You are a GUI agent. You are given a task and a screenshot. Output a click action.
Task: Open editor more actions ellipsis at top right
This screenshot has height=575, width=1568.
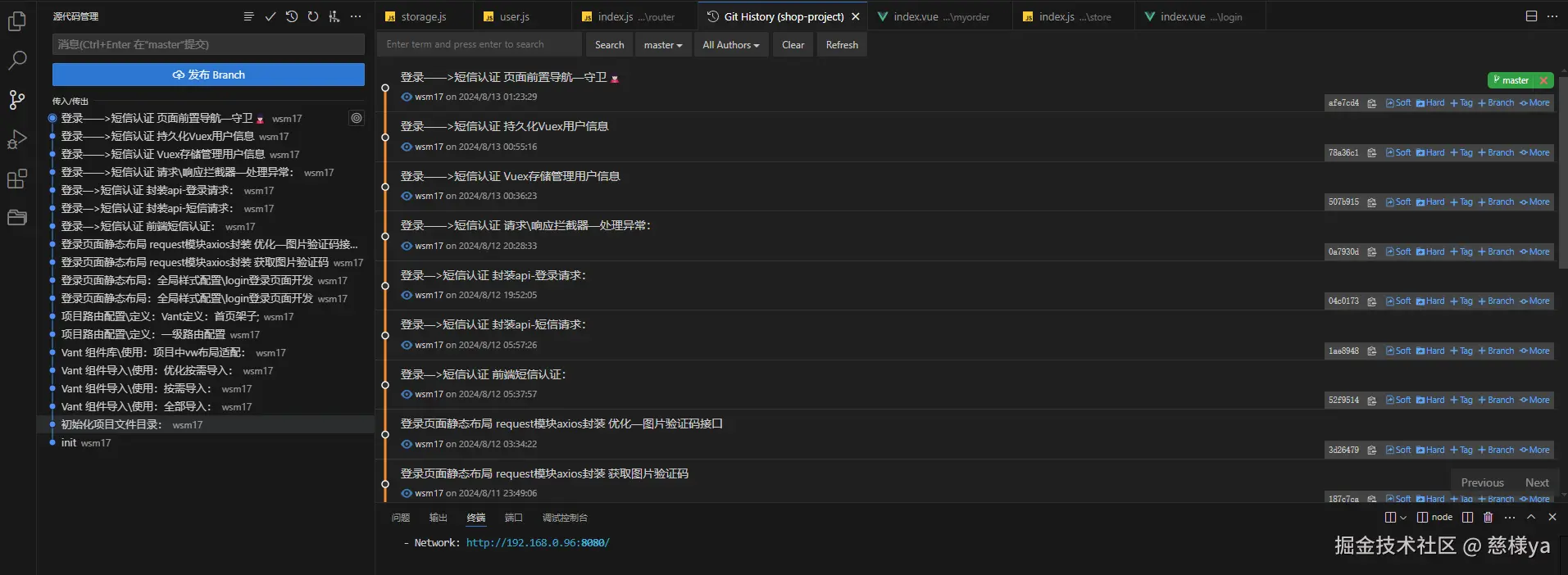click(x=1552, y=16)
